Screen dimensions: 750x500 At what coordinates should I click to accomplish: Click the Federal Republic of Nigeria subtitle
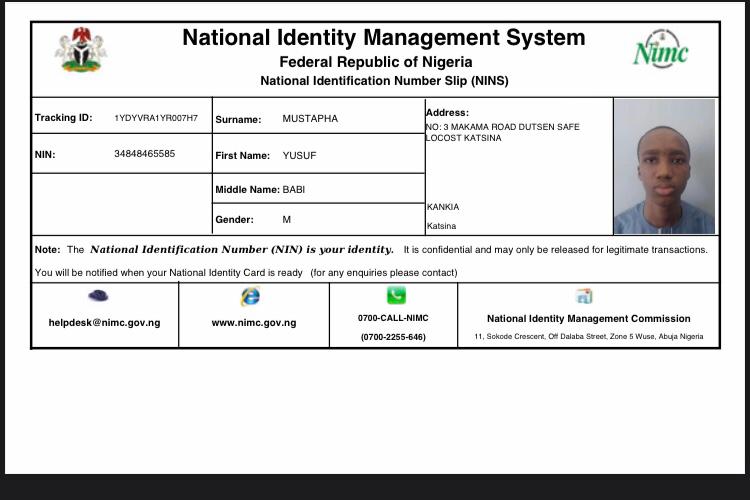[x=376, y=62]
